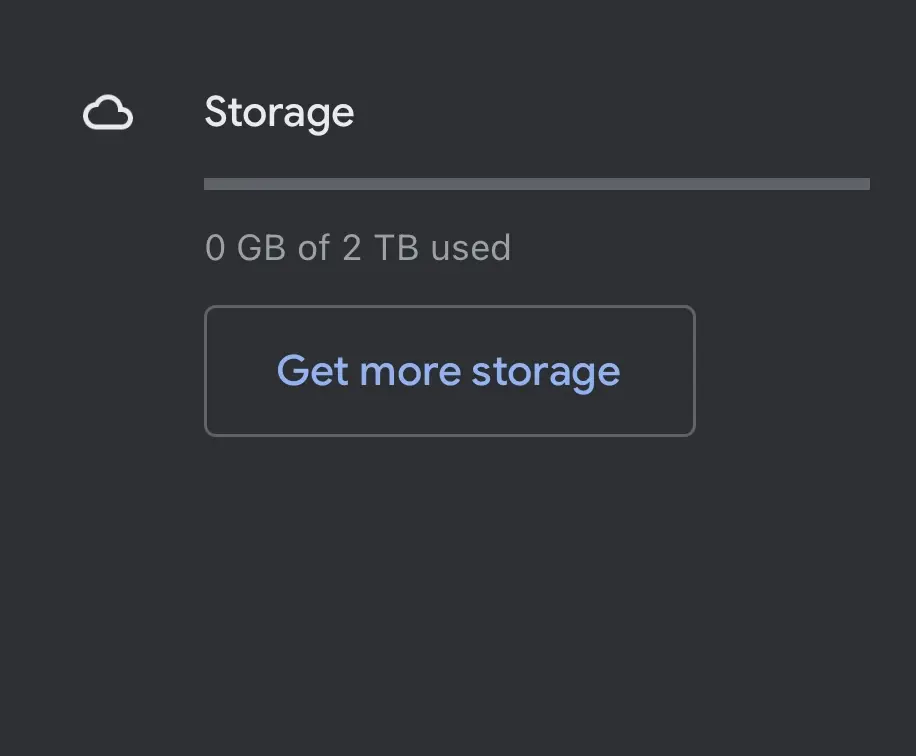Choose Get more storage to upgrade plan
This screenshot has height=756, width=916.
tap(450, 371)
